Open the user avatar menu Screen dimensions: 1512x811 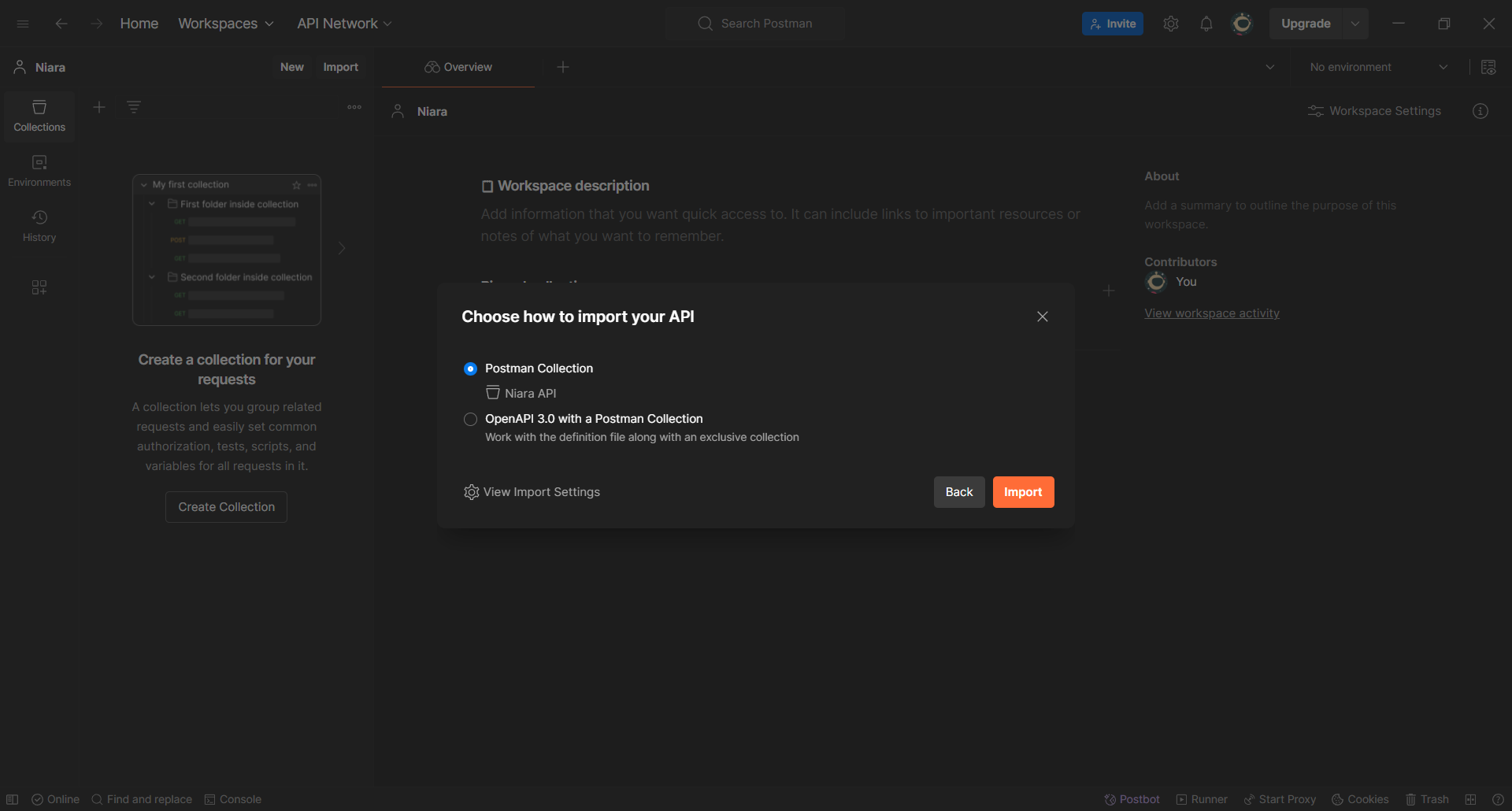tap(1242, 24)
